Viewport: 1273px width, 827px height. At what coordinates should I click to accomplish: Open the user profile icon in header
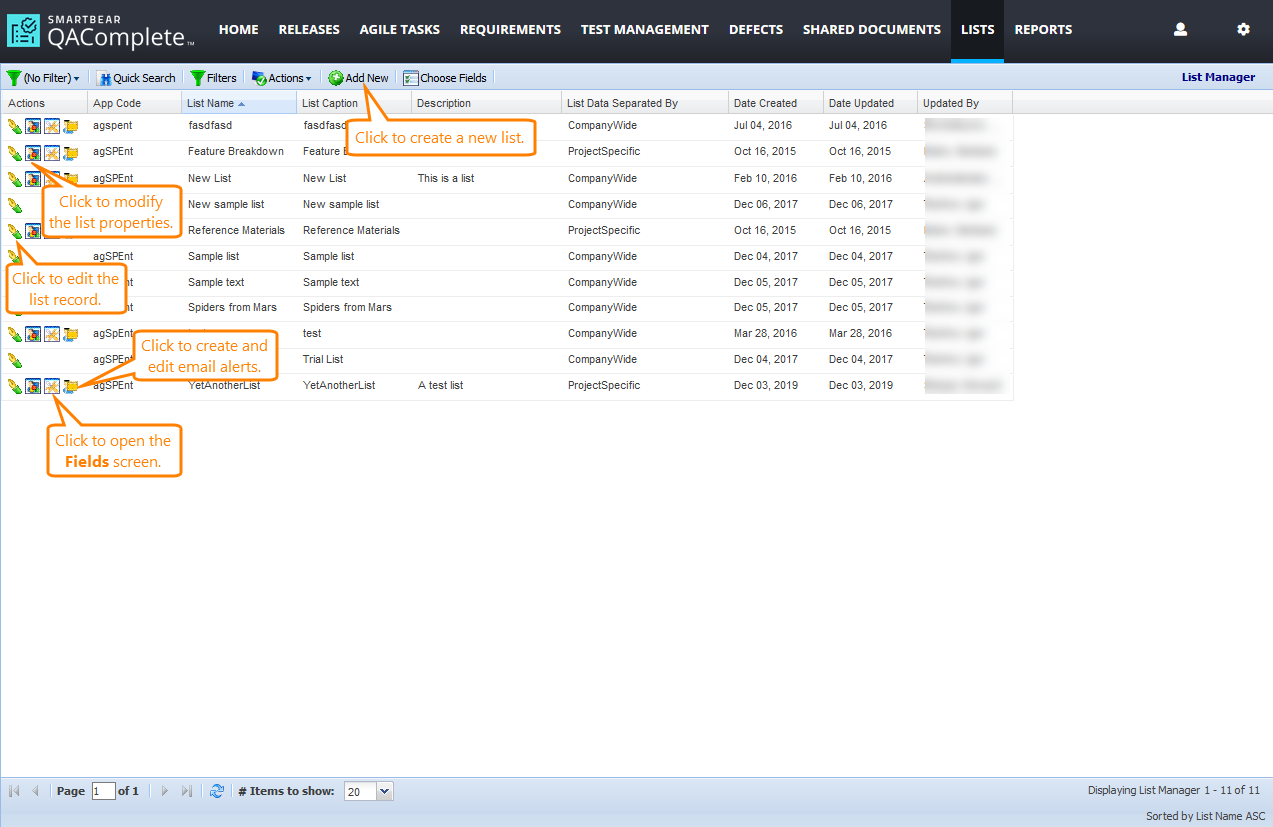(x=1180, y=30)
